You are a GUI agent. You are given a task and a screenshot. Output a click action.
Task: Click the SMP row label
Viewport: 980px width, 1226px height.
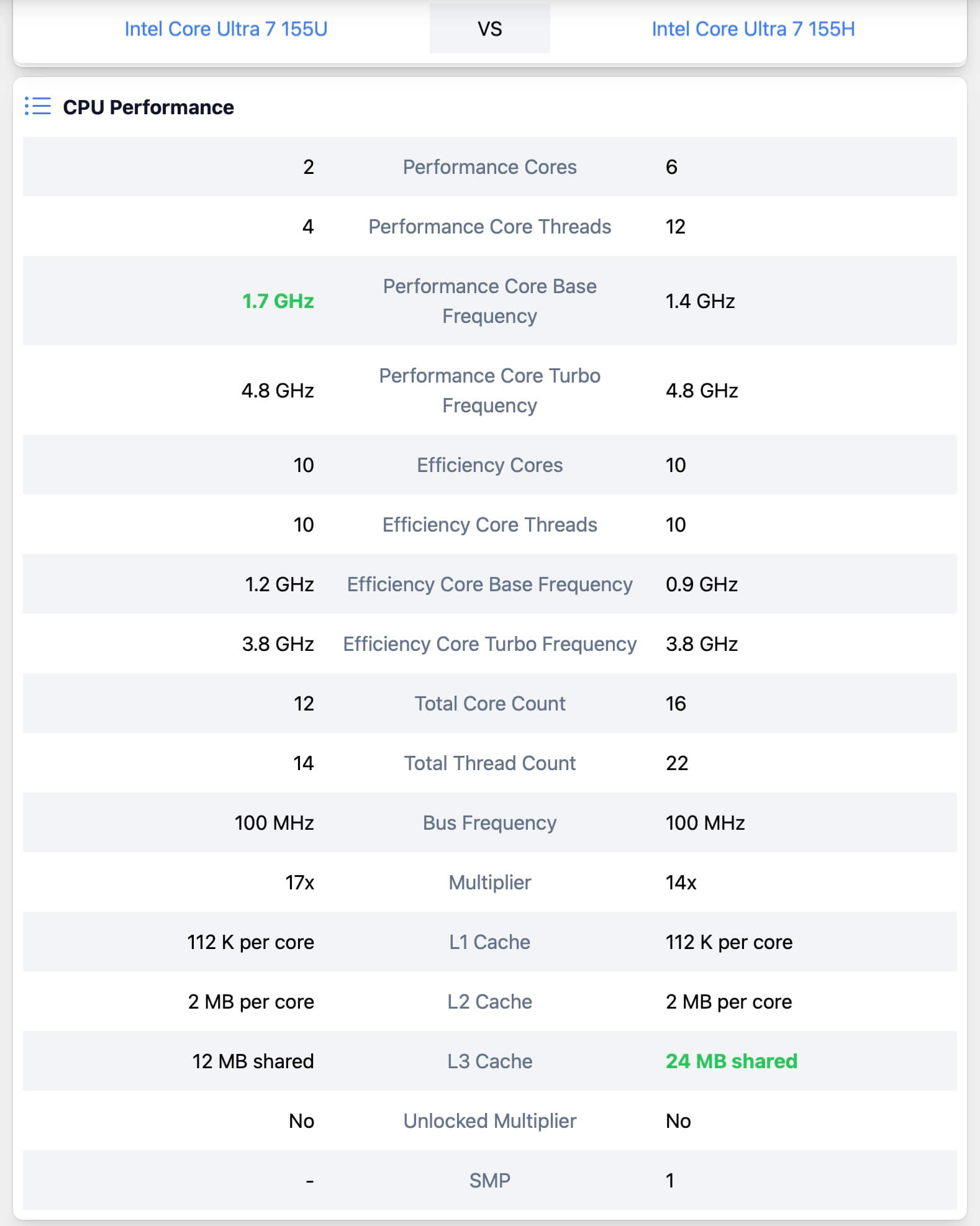(489, 1181)
